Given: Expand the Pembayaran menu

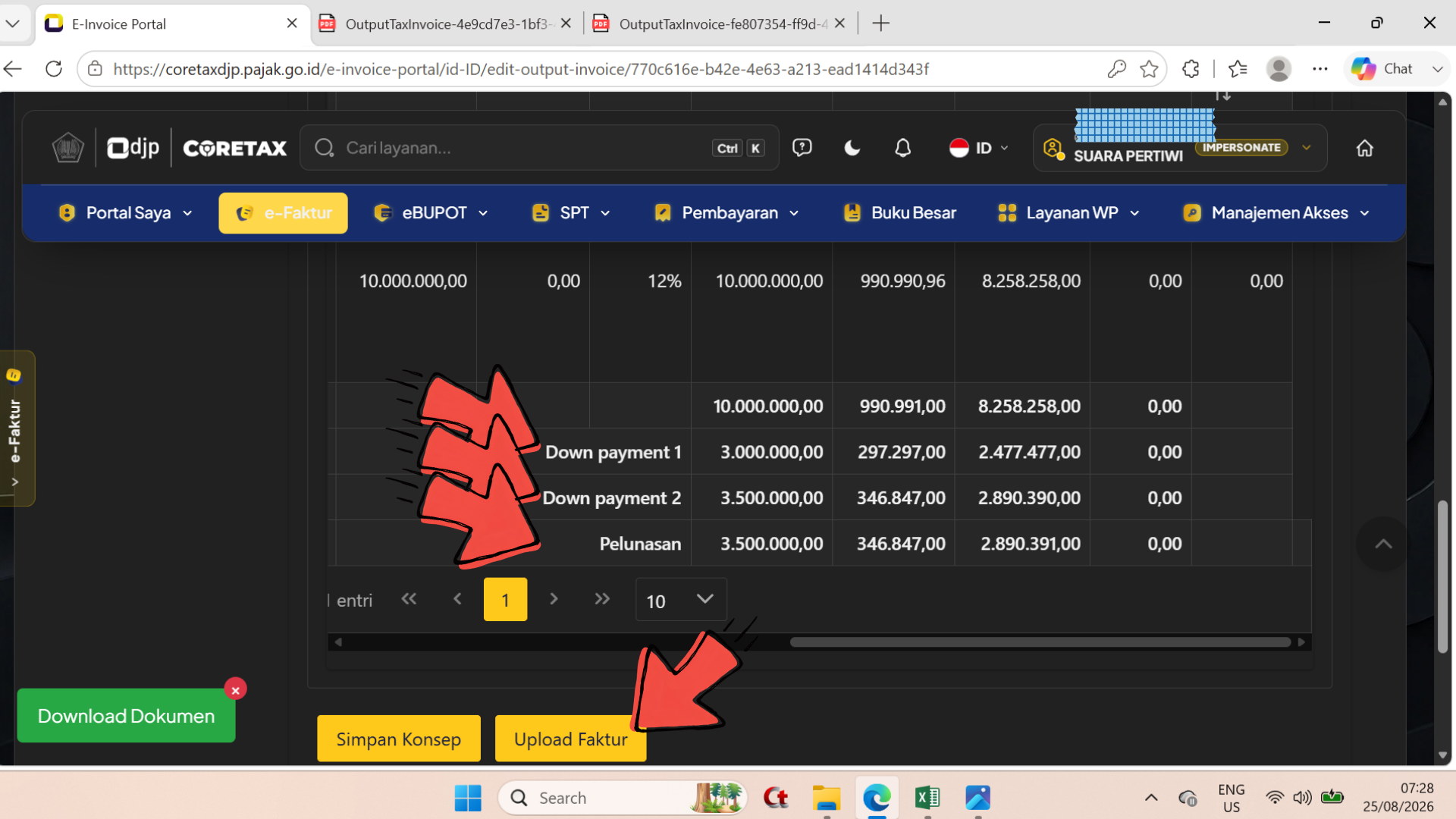Looking at the screenshot, I should coord(726,213).
